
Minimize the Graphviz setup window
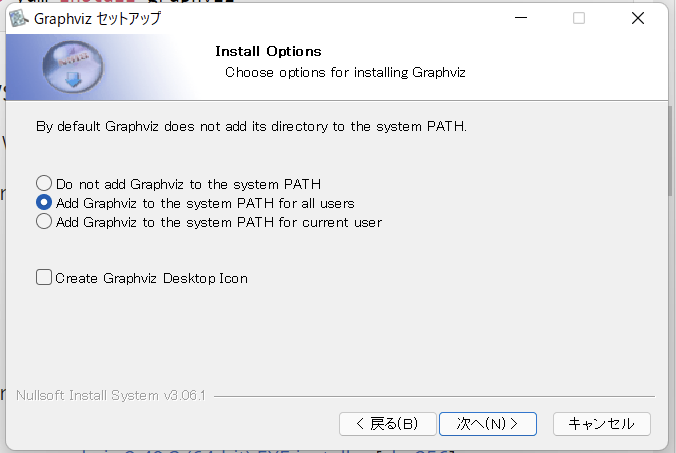tap(521, 18)
